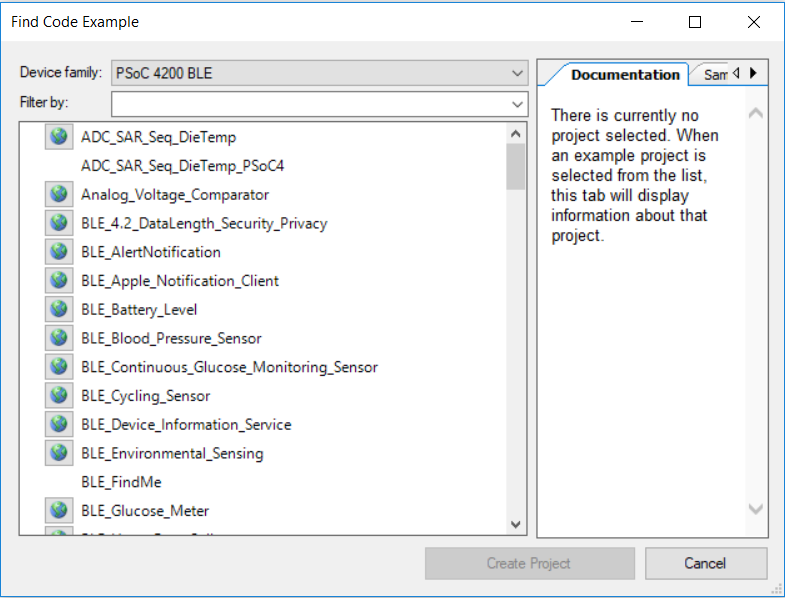Open the partially hidden Sample tab
Image resolution: width=785 pixels, height=598 pixels.
click(x=714, y=75)
